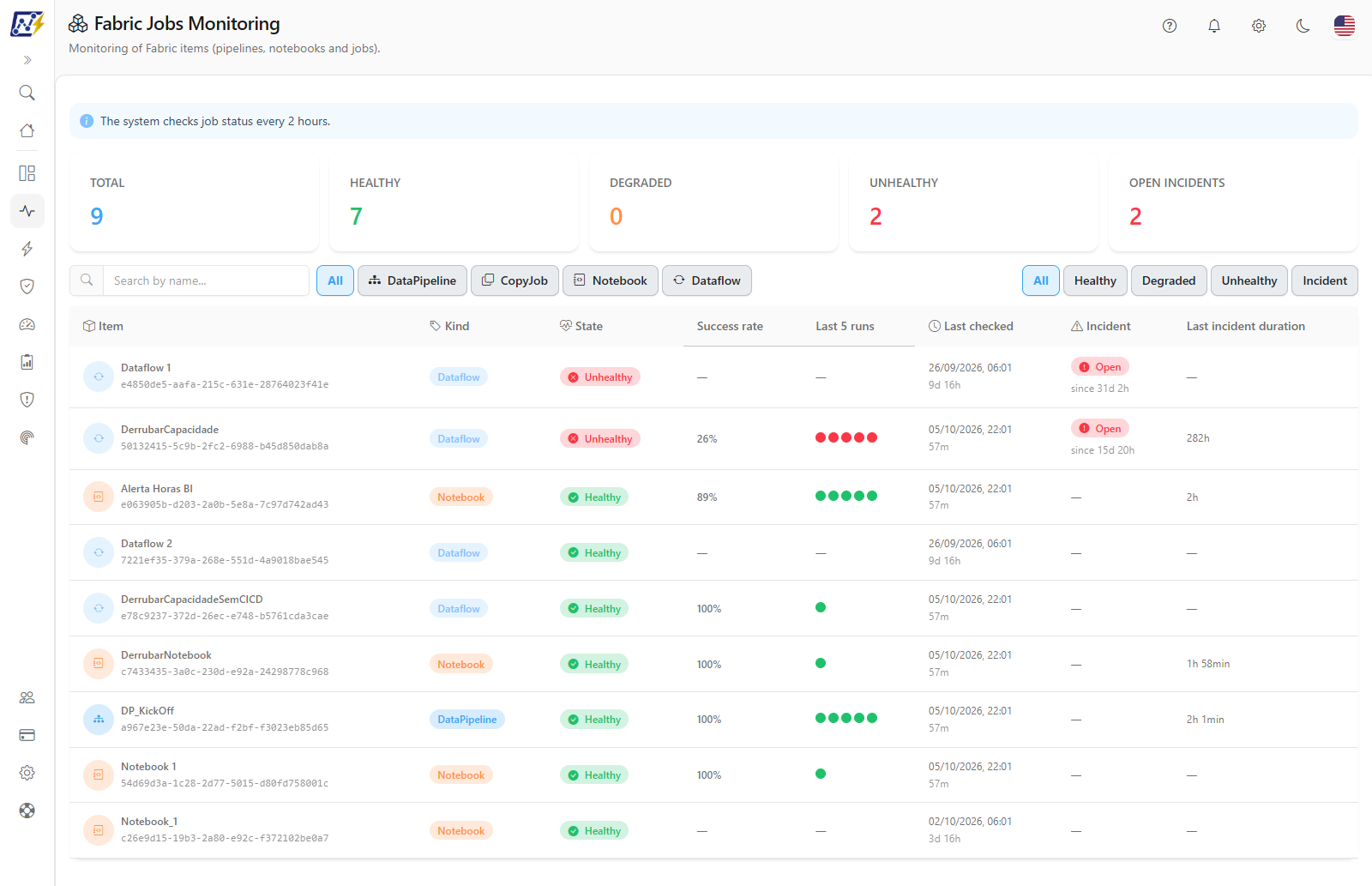Show only Unhealthy state items

click(1249, 280)
